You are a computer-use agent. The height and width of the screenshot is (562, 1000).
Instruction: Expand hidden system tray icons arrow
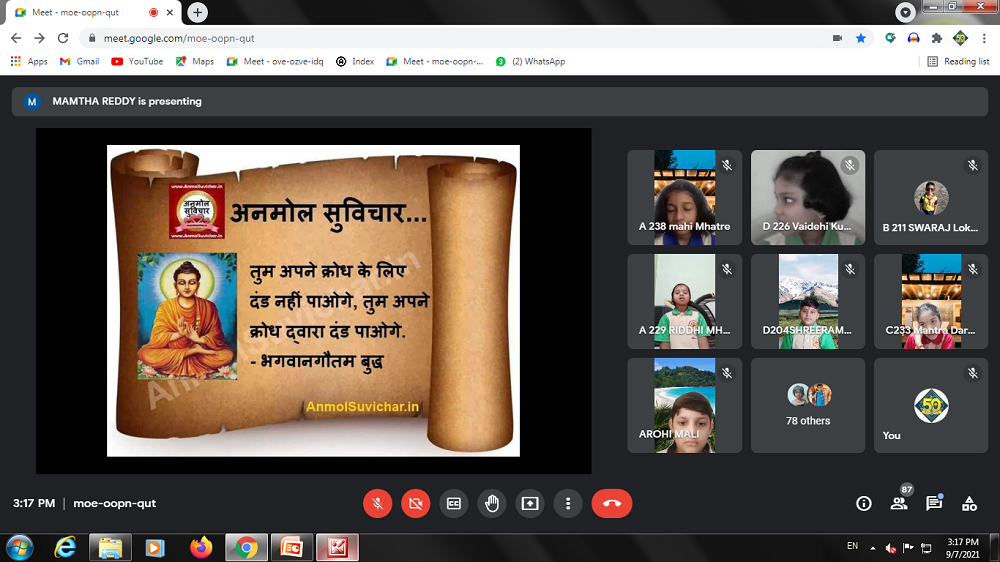(x=872, y=548)
